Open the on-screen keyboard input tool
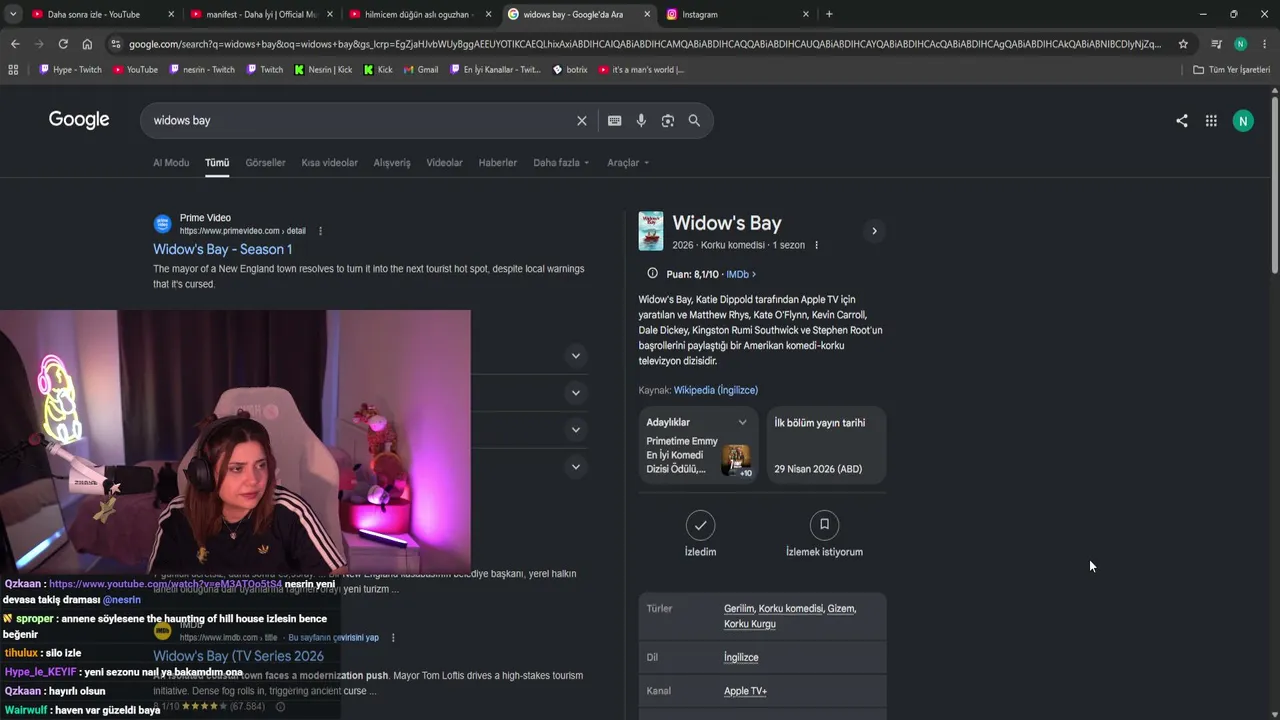 (614, 121)
